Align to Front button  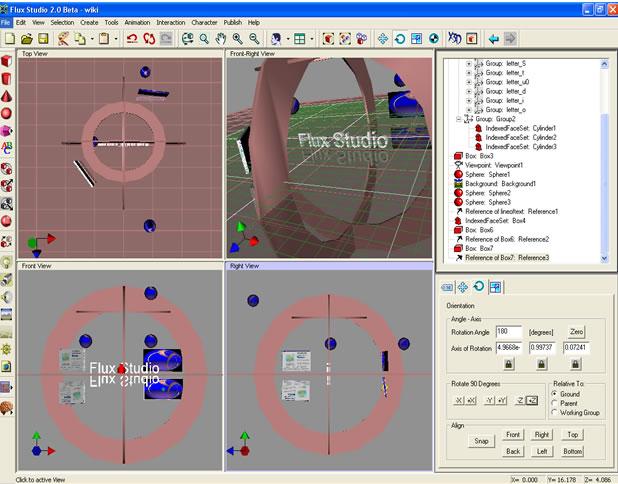coord(513,435)
